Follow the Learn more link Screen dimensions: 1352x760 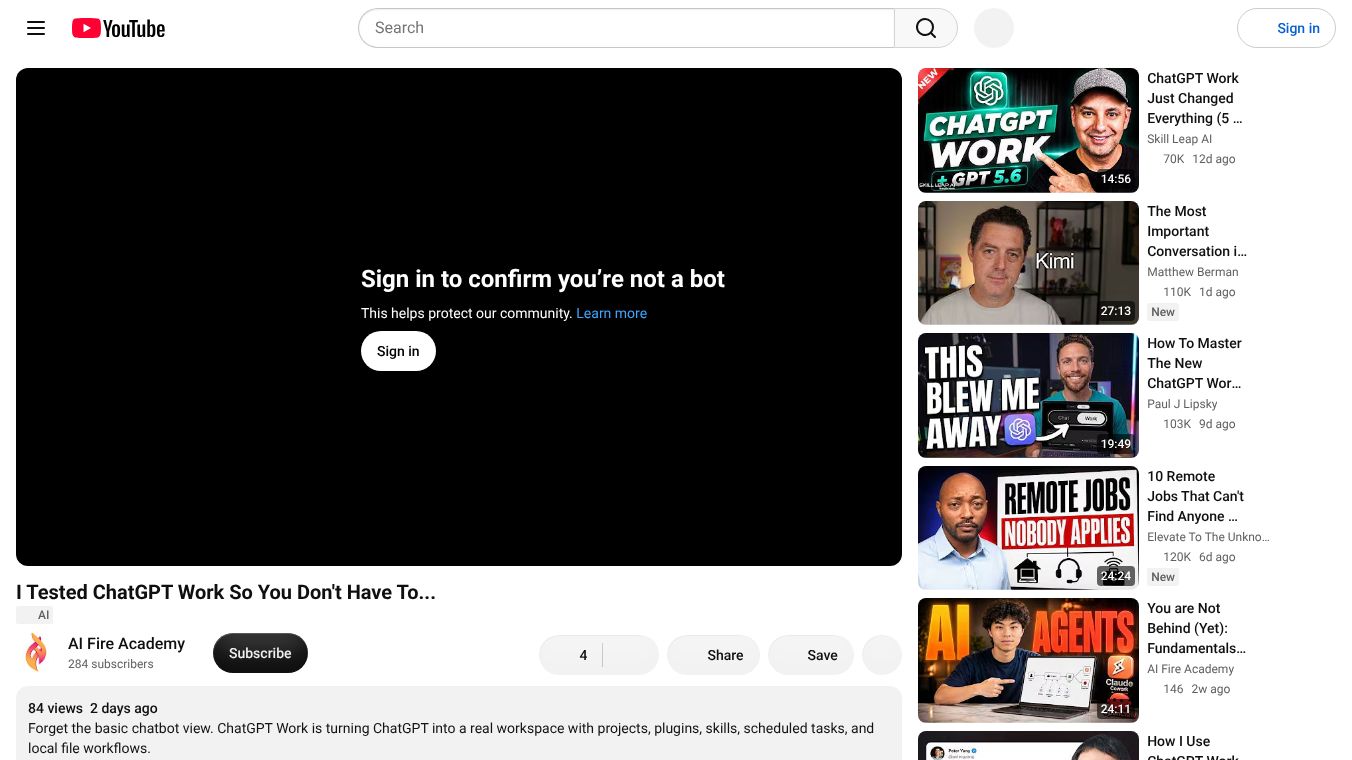(x=611, y=313)
